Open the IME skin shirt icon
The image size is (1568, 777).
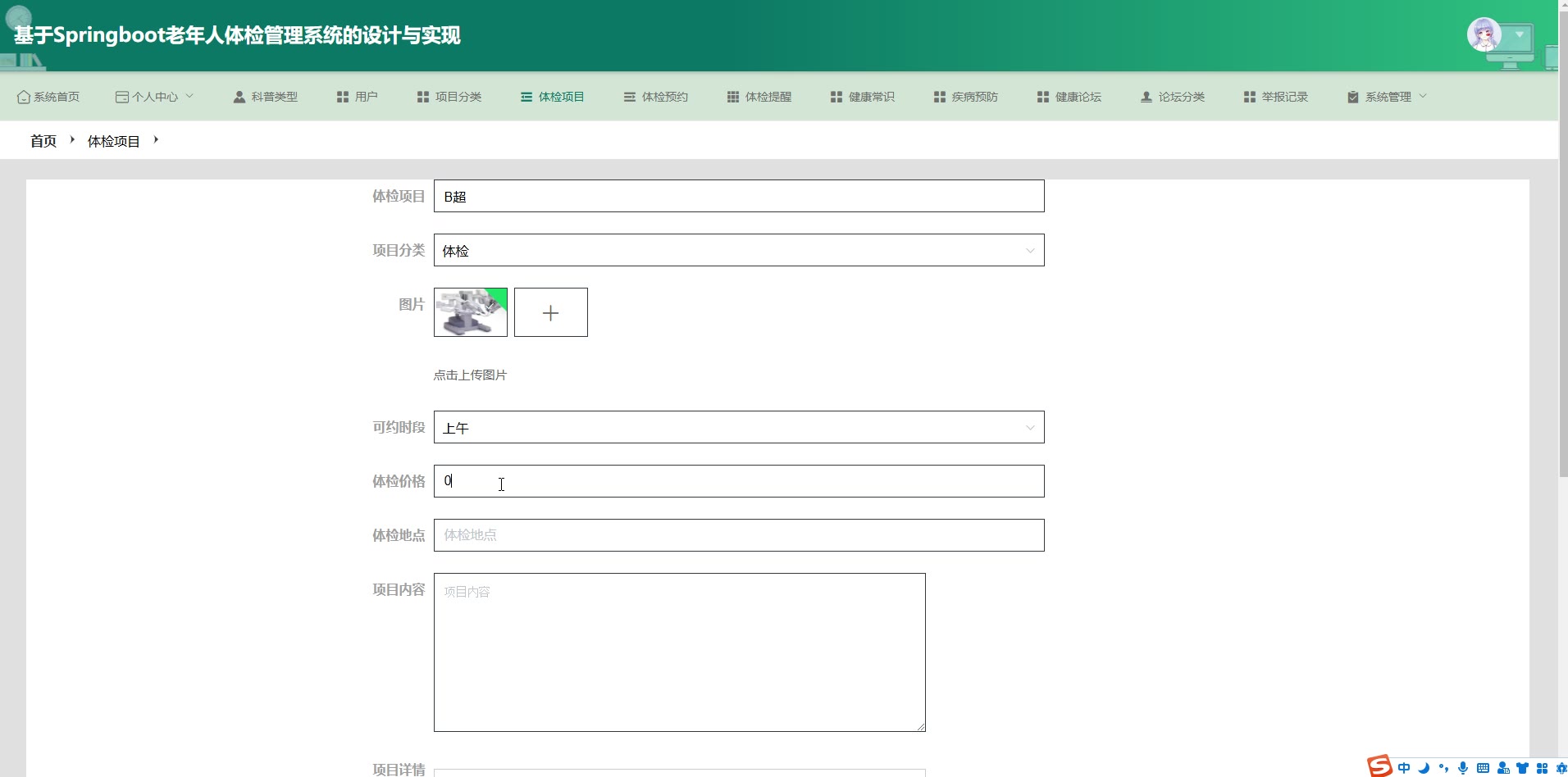point(1523,768)
